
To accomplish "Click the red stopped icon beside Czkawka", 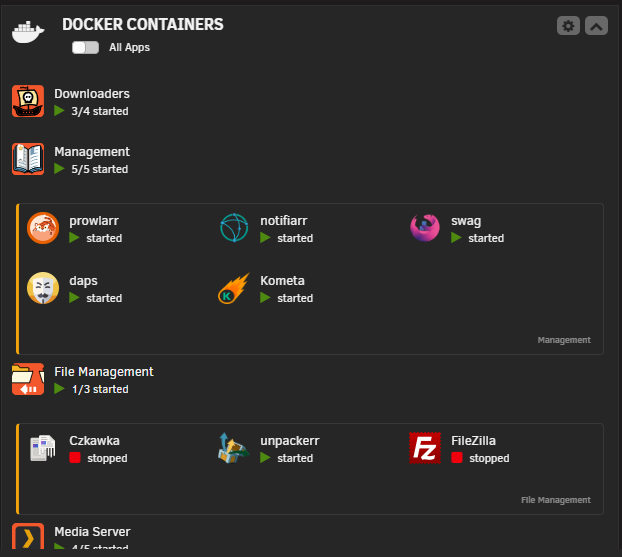I will [x=75, y=458].
